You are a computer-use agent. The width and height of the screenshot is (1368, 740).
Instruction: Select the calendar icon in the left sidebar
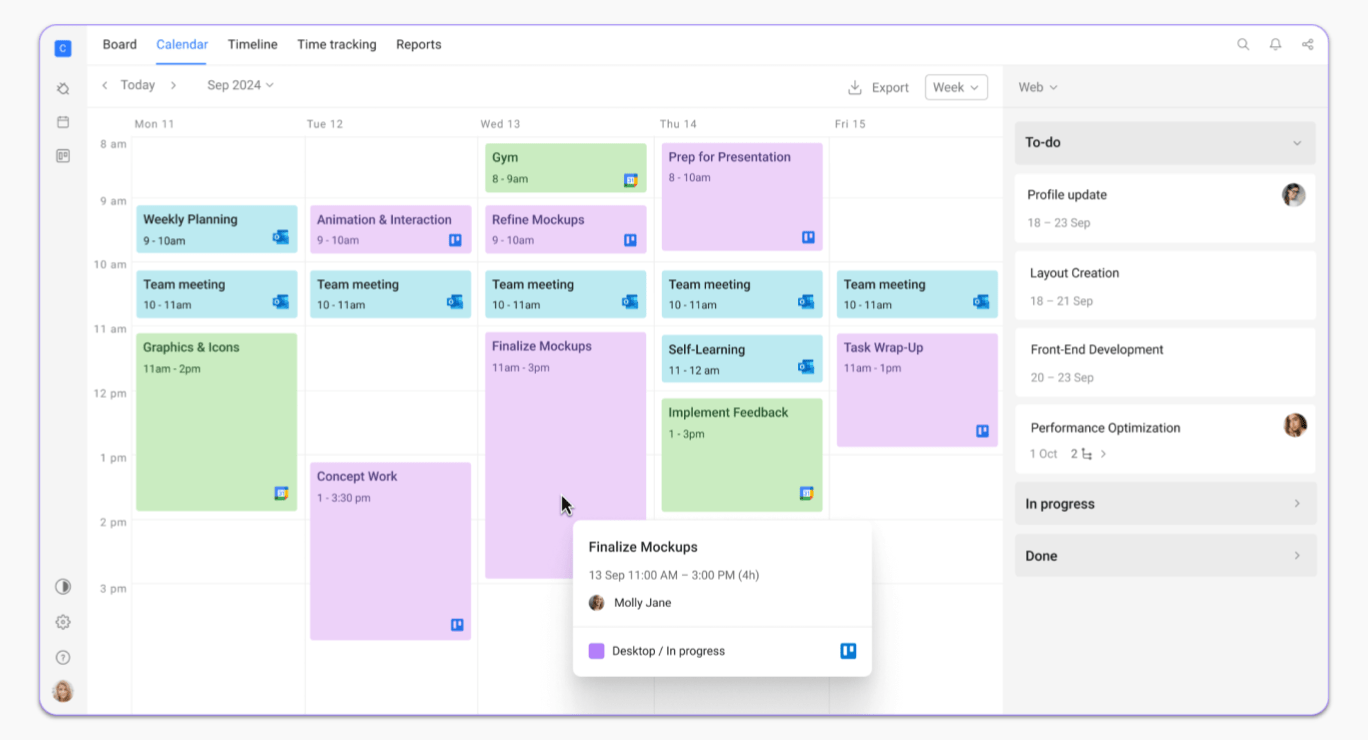[62, 121]
